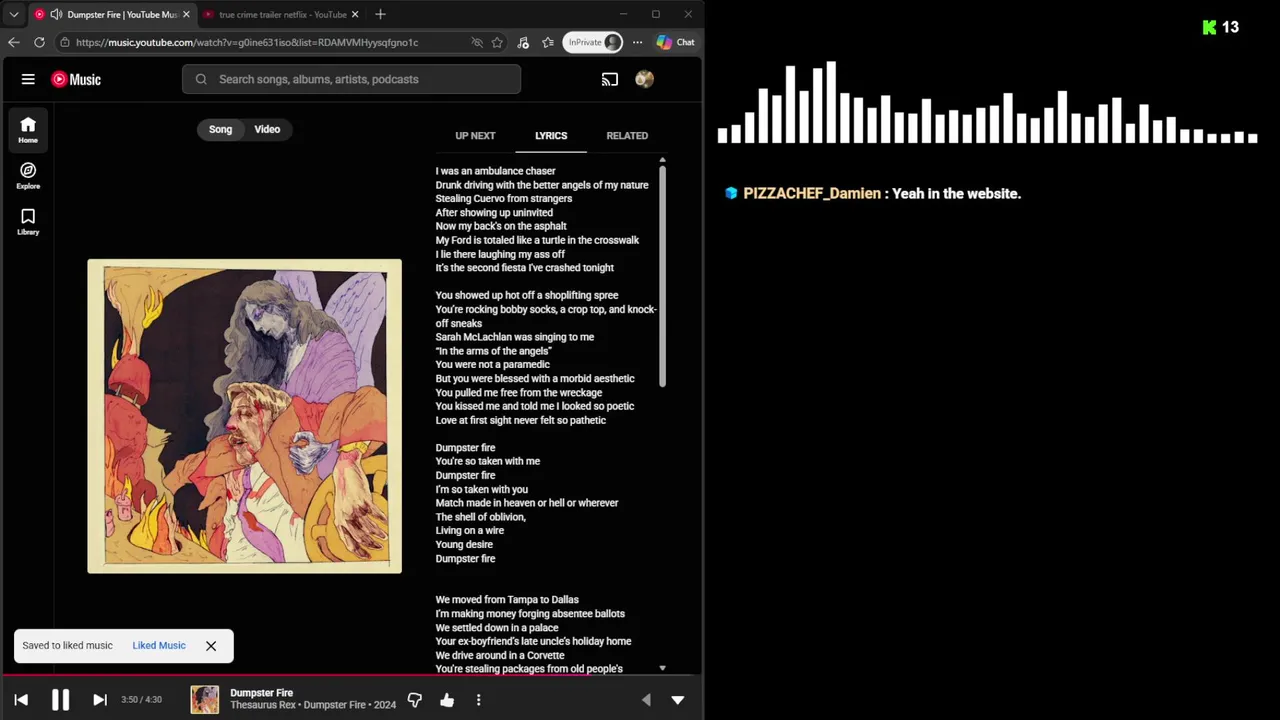
Task: Open the player bar three-dot options menu
Action: click(x=478, y=700)
